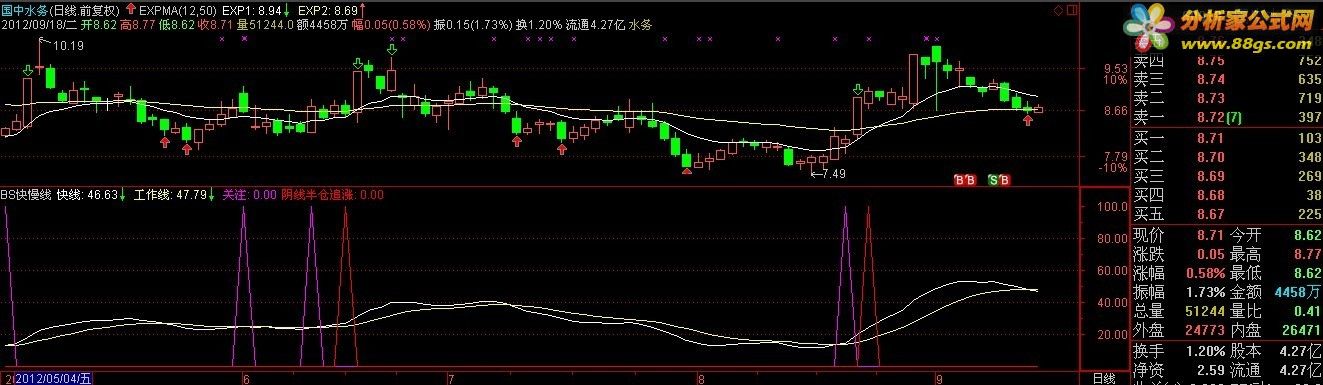Click the 水务 sector label in the info line

pyautogui.click(x=639, y=24)
